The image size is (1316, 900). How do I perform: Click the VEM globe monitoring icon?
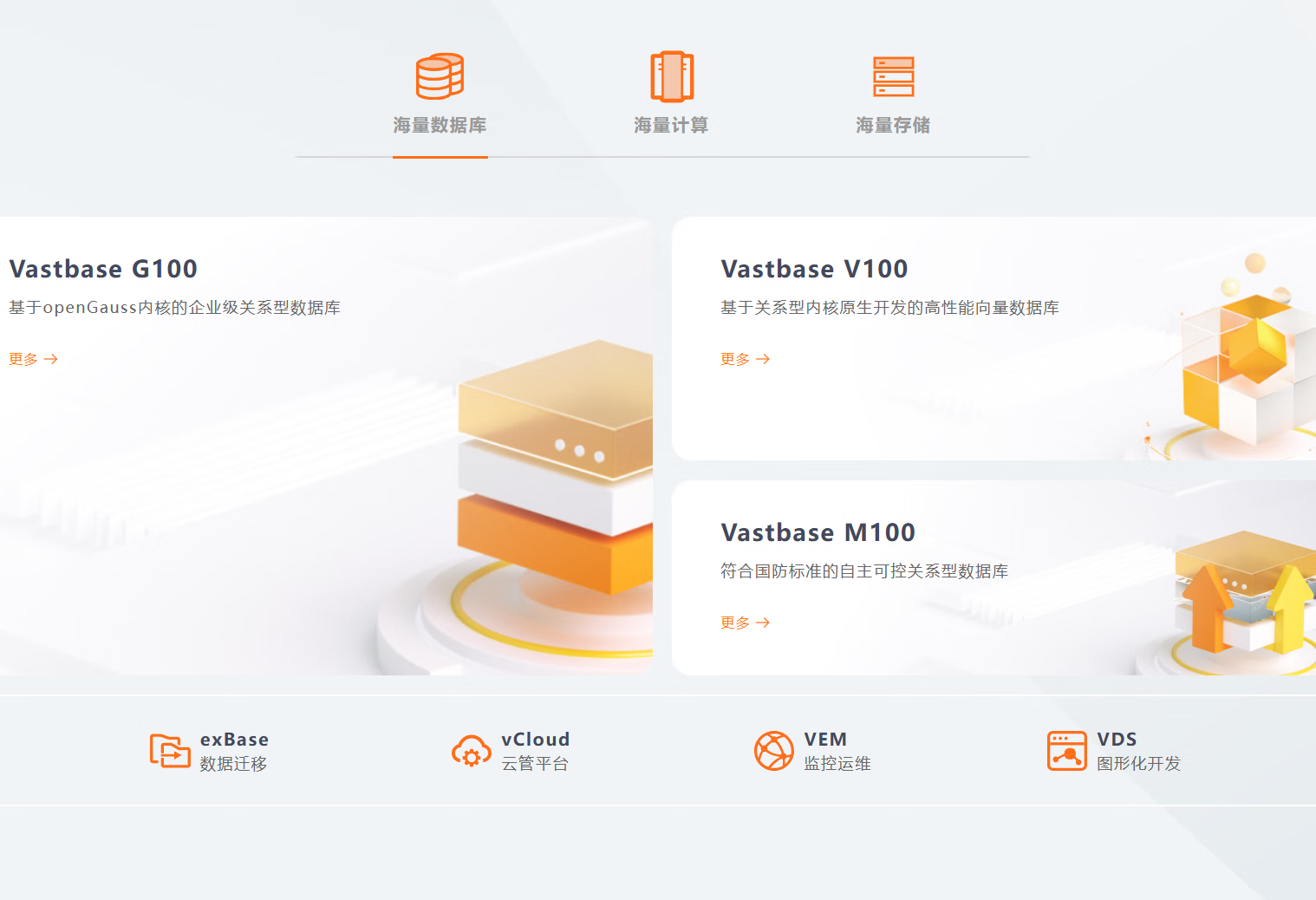pyautogui.click(x=773, y=751)
